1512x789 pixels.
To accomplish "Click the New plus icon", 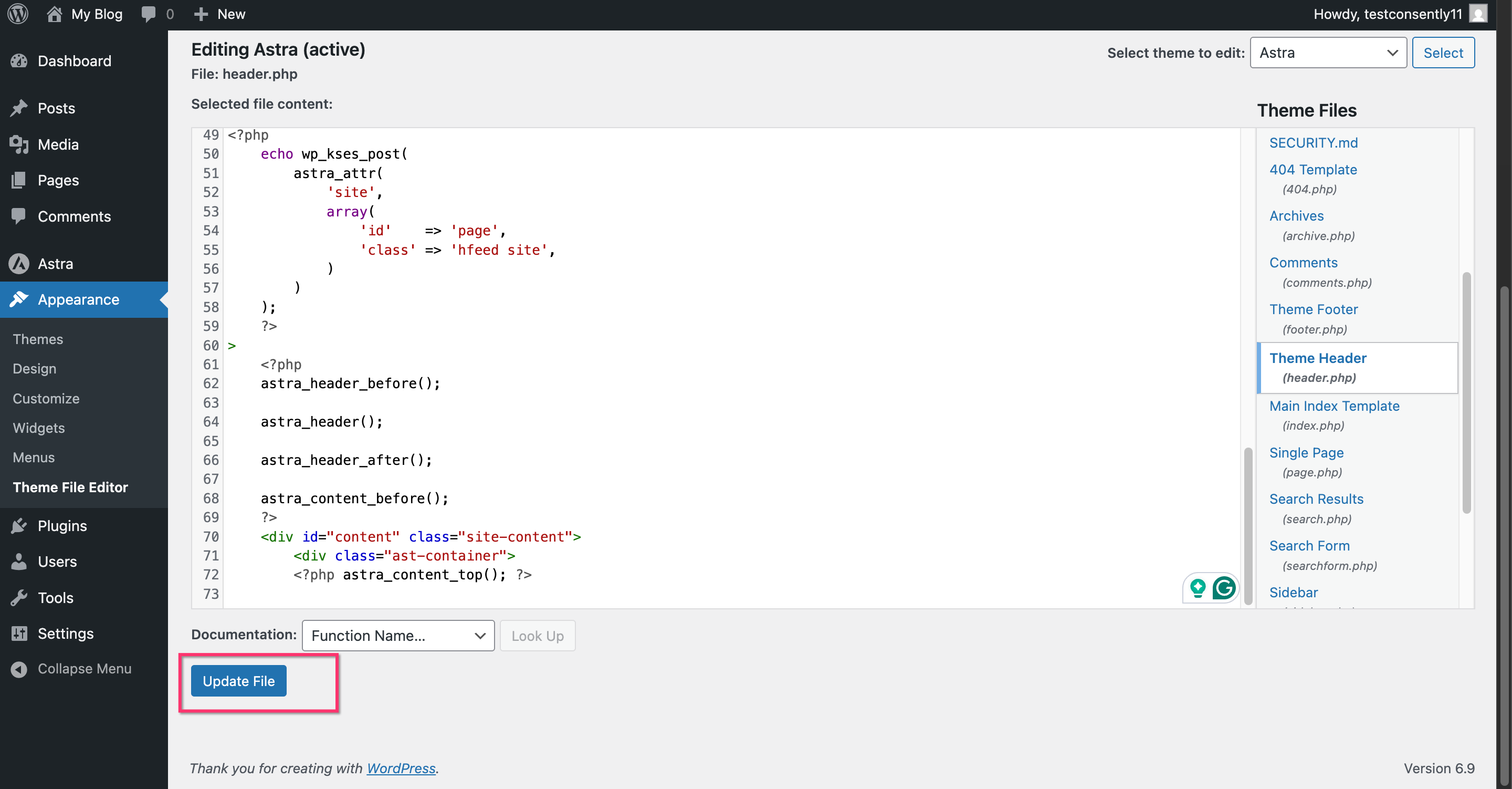I will tap(201, 14).
